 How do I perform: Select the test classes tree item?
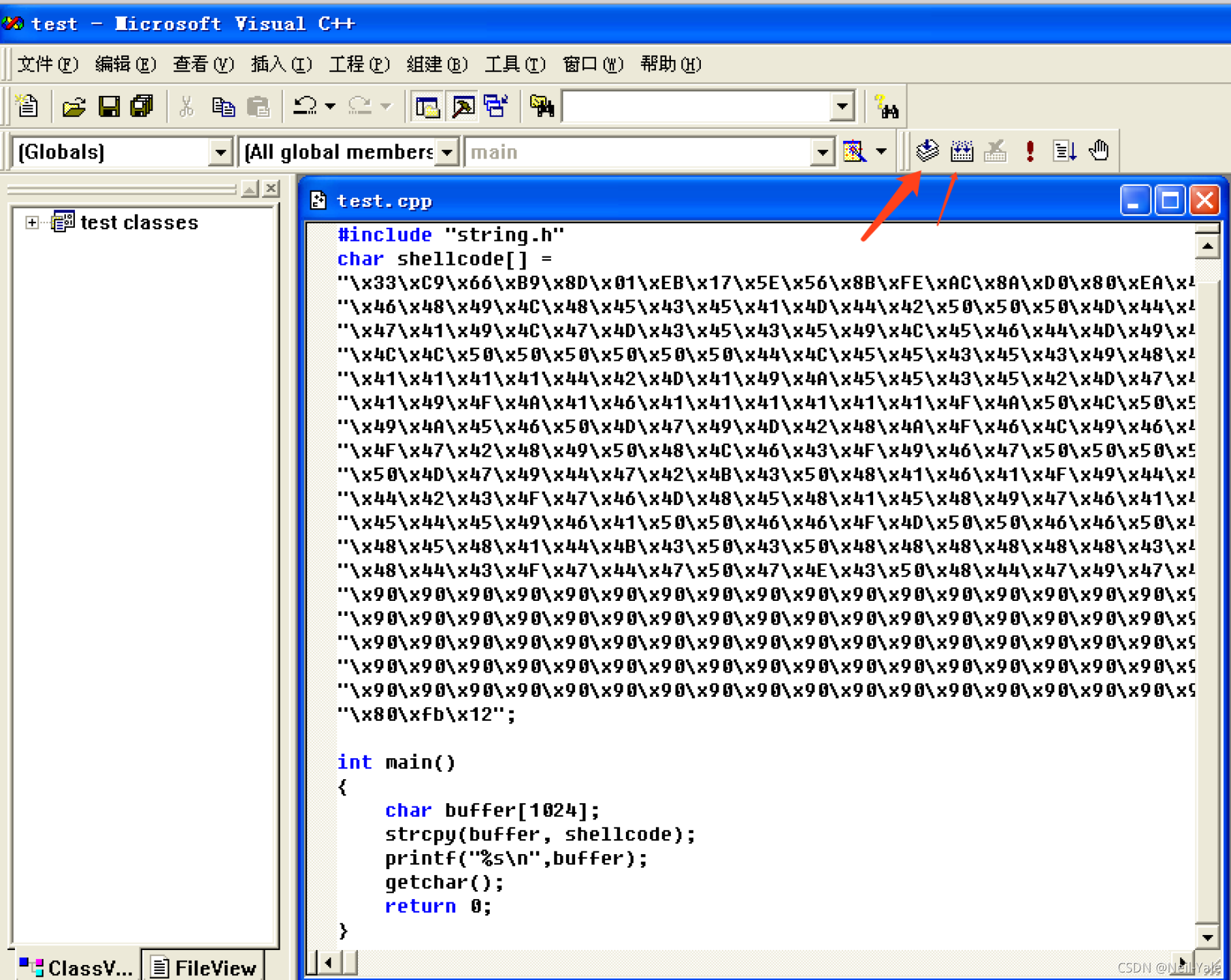click(x=139, y=223)
